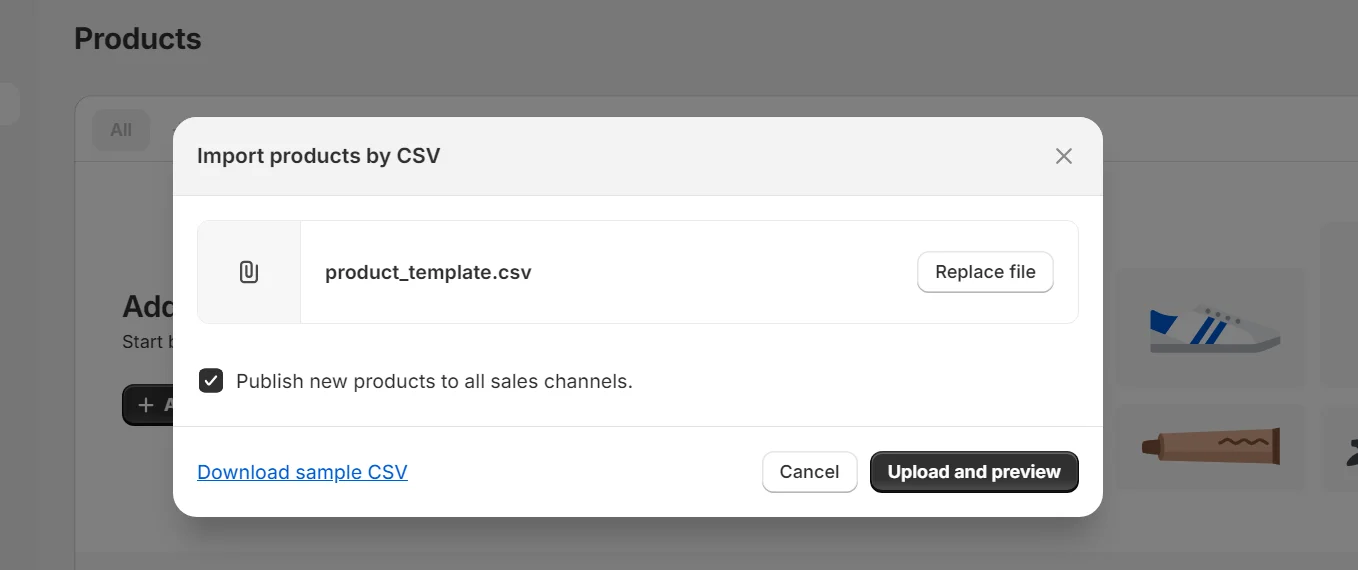
Task: Click the 'Import products by CSV' dialog title
Action: (318, 156)
